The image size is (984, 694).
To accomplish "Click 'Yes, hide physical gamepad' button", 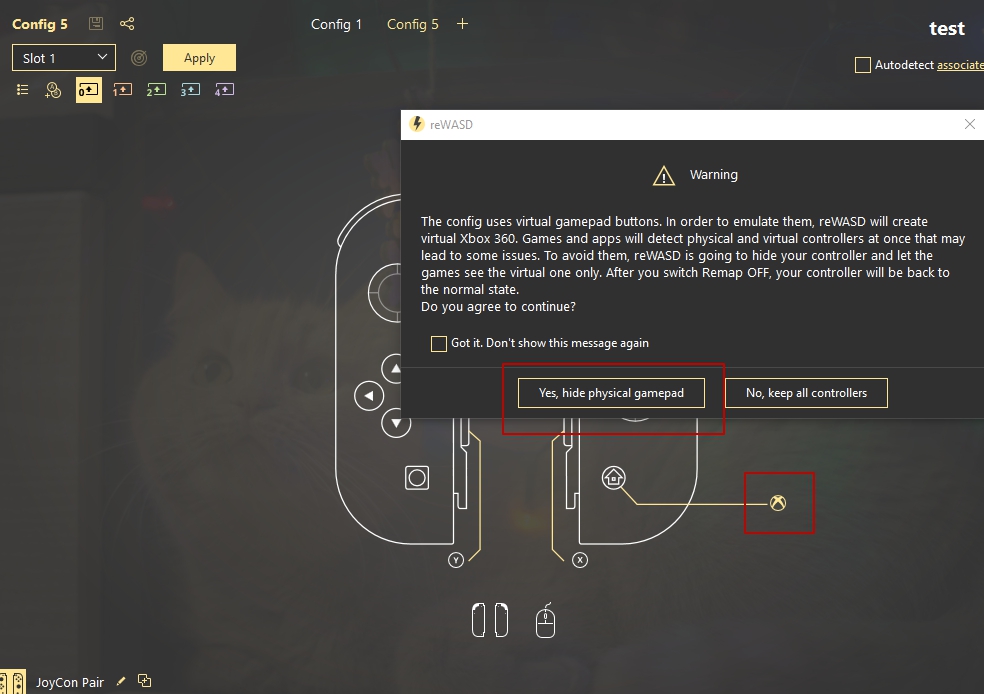I will pyautogui.click(x=611, y=393).
